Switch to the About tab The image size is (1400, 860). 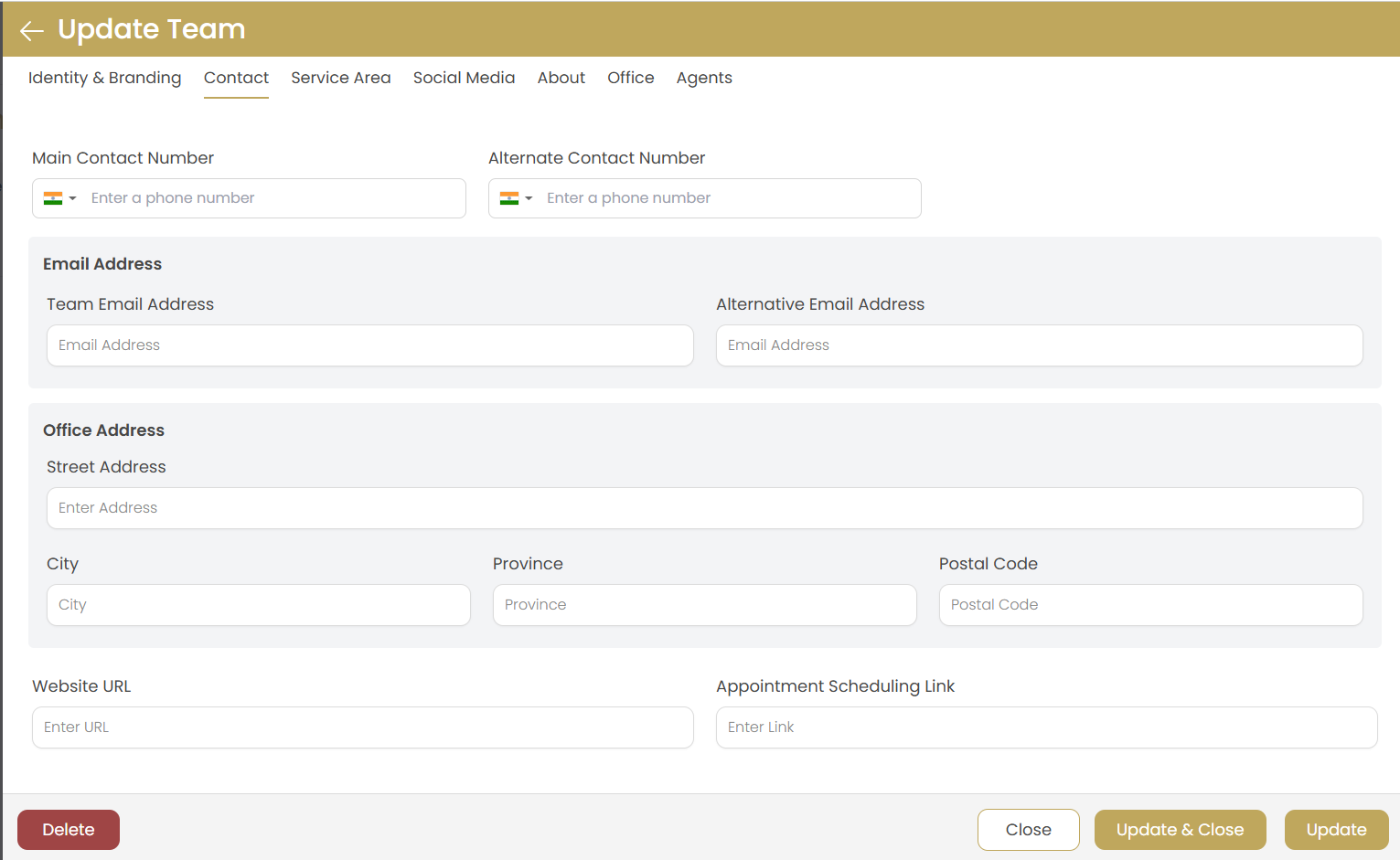point(561,78)
